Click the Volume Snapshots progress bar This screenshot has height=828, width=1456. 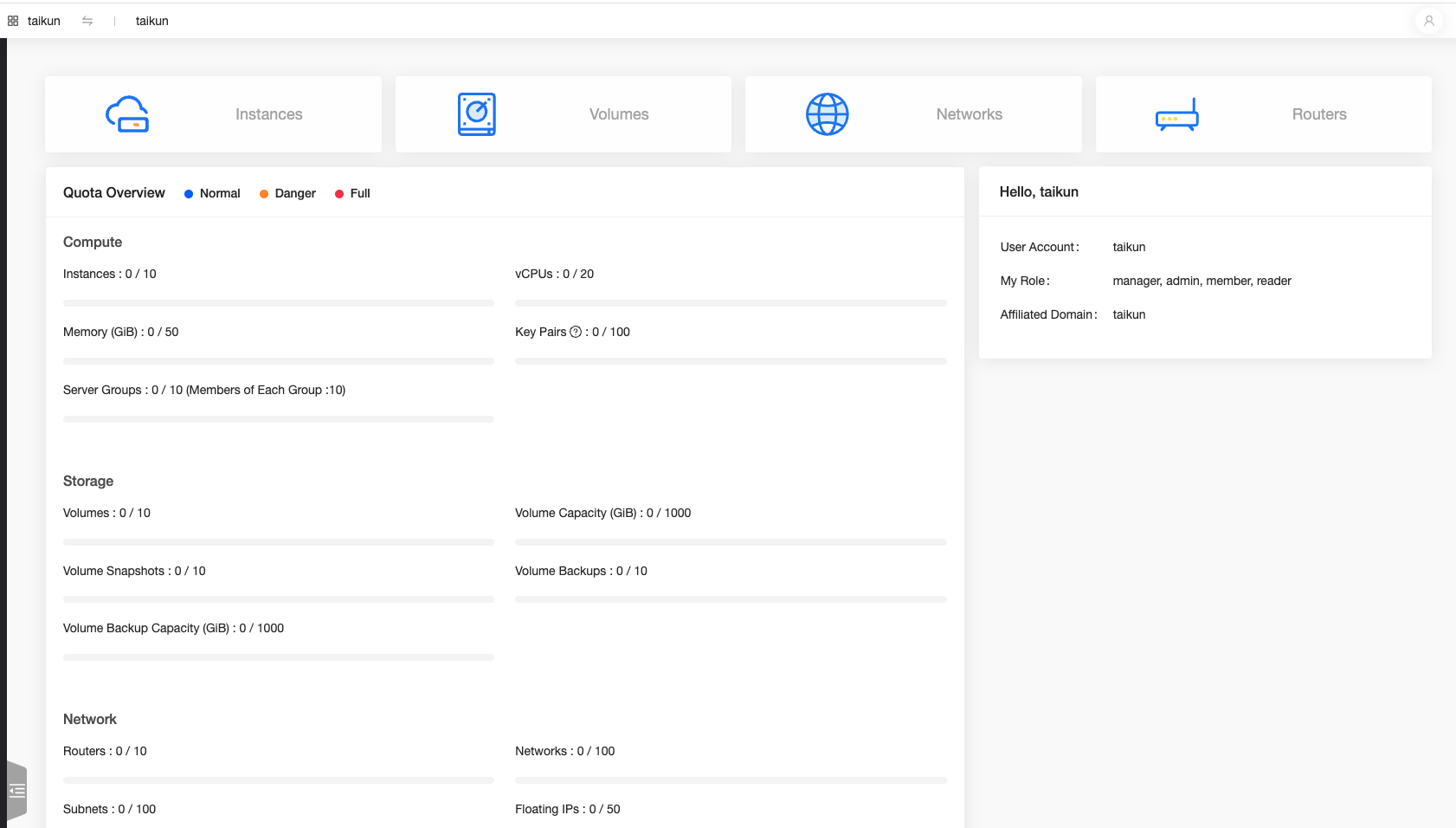click(279, 599)
